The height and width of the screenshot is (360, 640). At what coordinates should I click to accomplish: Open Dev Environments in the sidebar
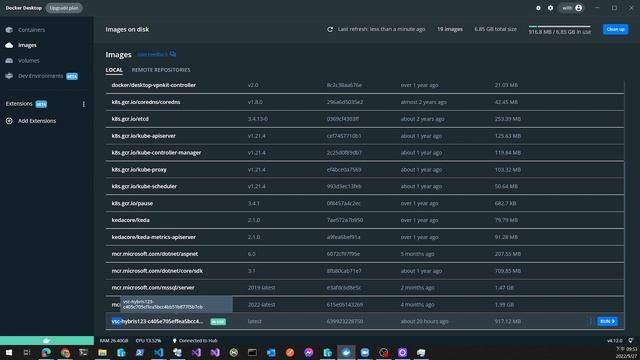40,76
